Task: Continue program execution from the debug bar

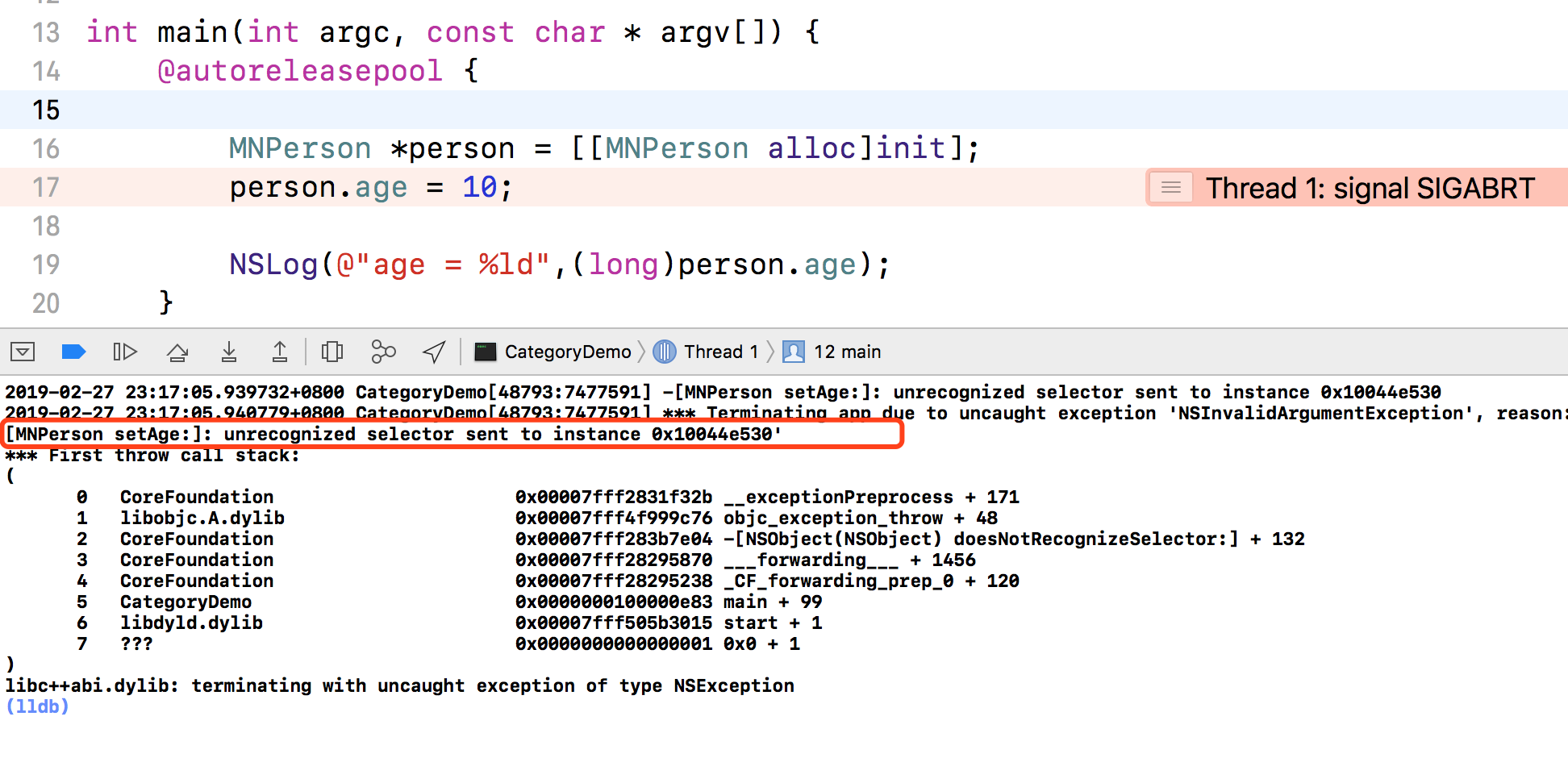Action: [125, 352]
